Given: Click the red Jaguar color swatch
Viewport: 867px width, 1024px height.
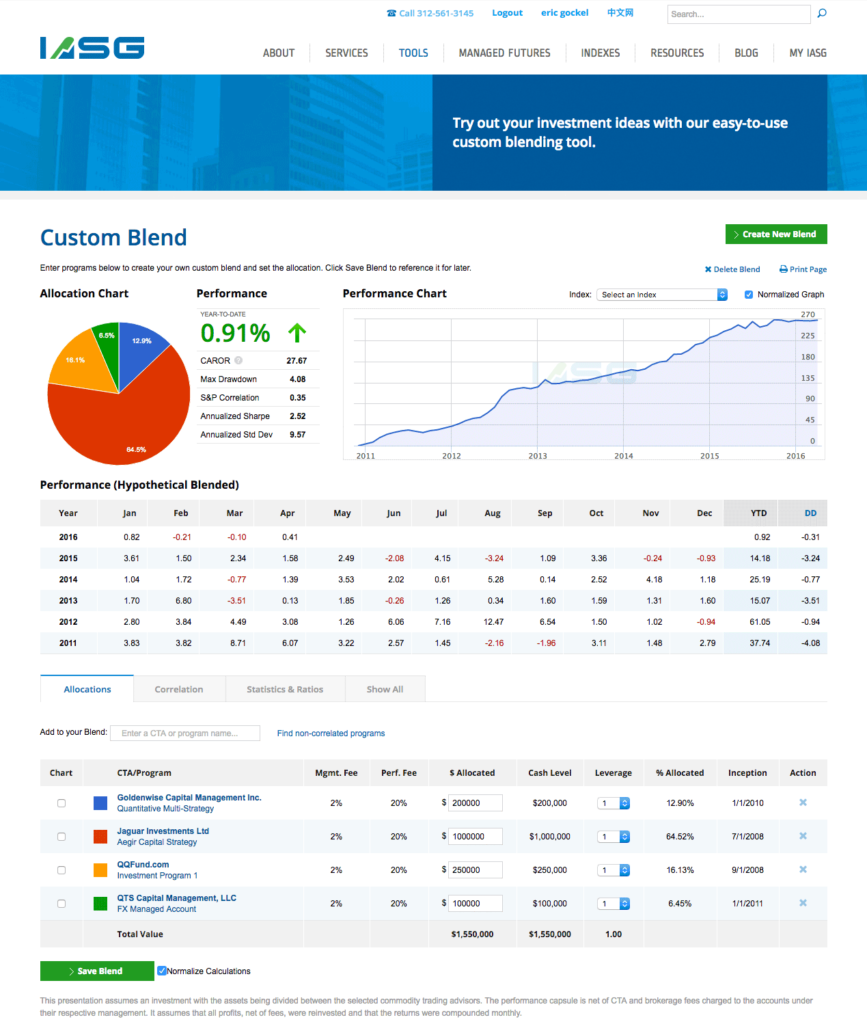Looking at the screenshot, I should [100, 837].
